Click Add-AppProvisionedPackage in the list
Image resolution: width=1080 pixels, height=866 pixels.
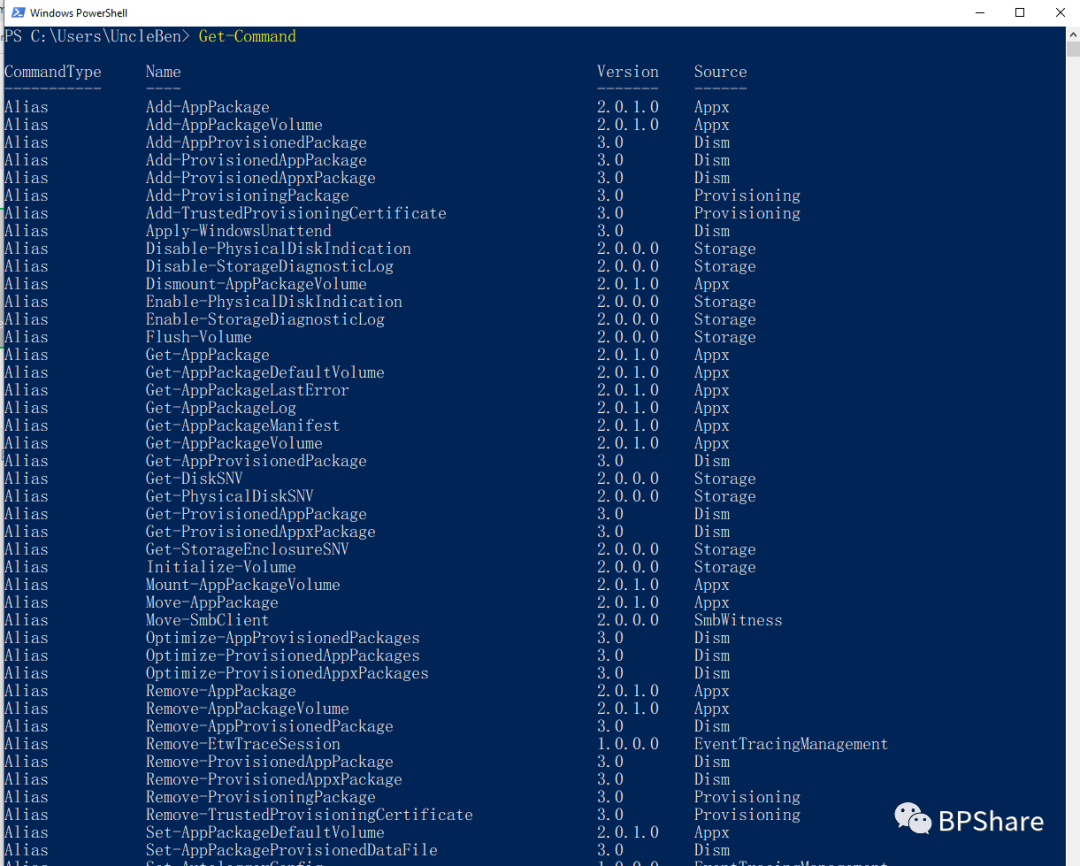click(256, 143)
